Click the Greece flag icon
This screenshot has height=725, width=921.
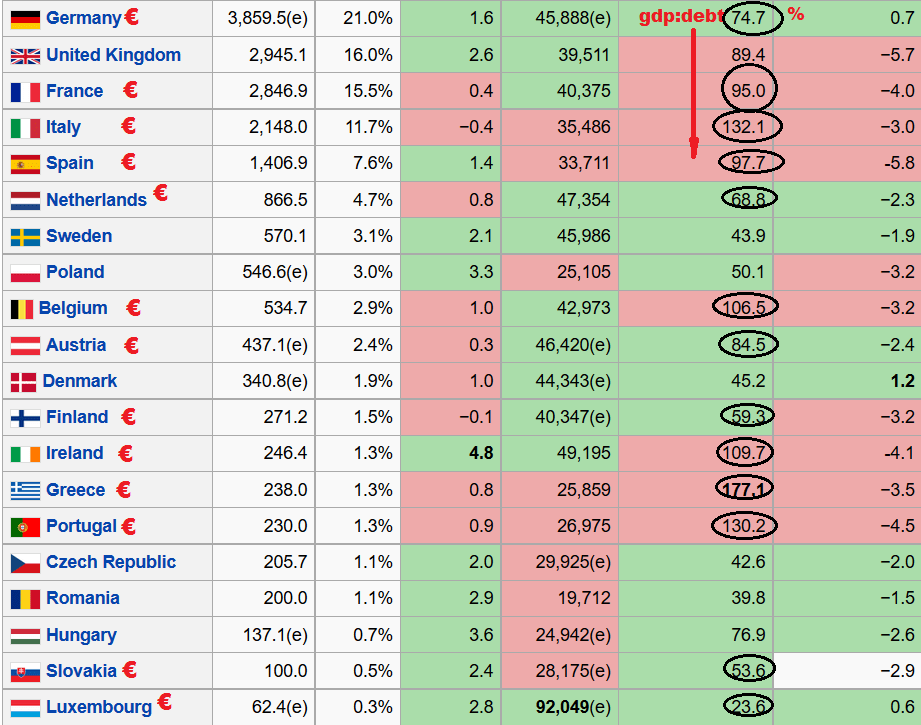pyautogui.click(x=25, y=490)
